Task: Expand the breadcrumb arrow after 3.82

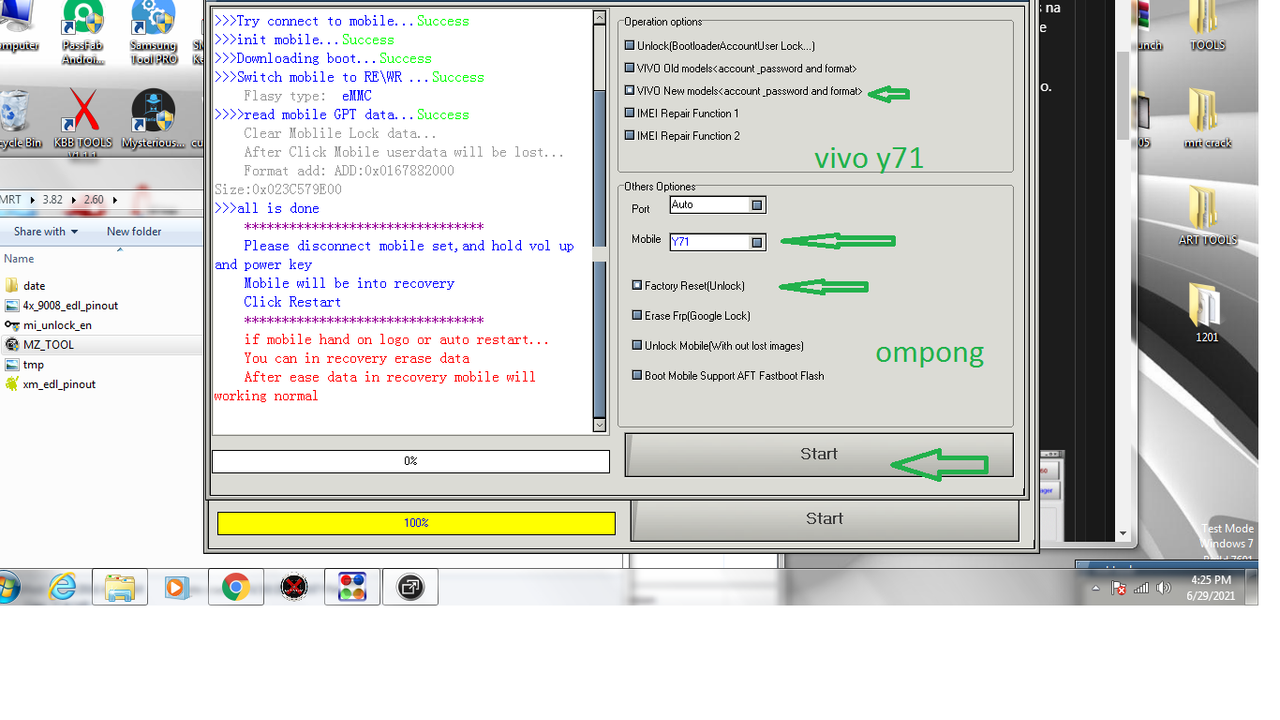Action: [72, 200]
